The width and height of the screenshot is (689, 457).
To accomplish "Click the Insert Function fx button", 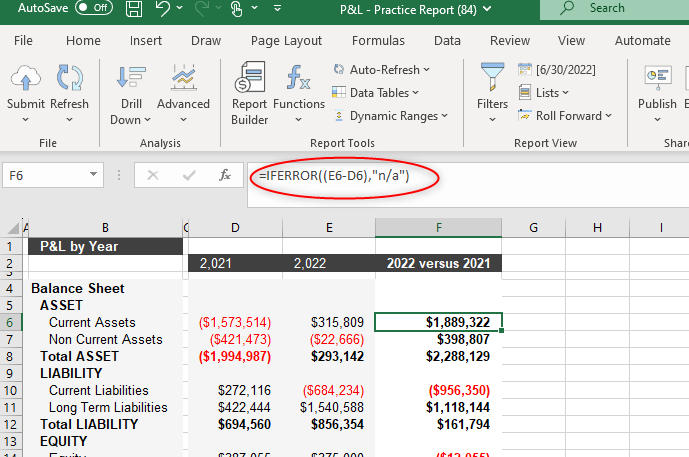I will 225,175.
